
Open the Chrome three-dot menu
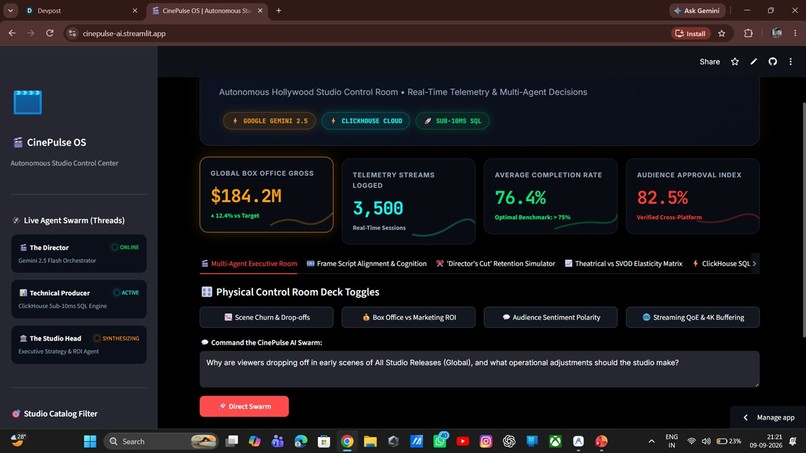(795, 33)
